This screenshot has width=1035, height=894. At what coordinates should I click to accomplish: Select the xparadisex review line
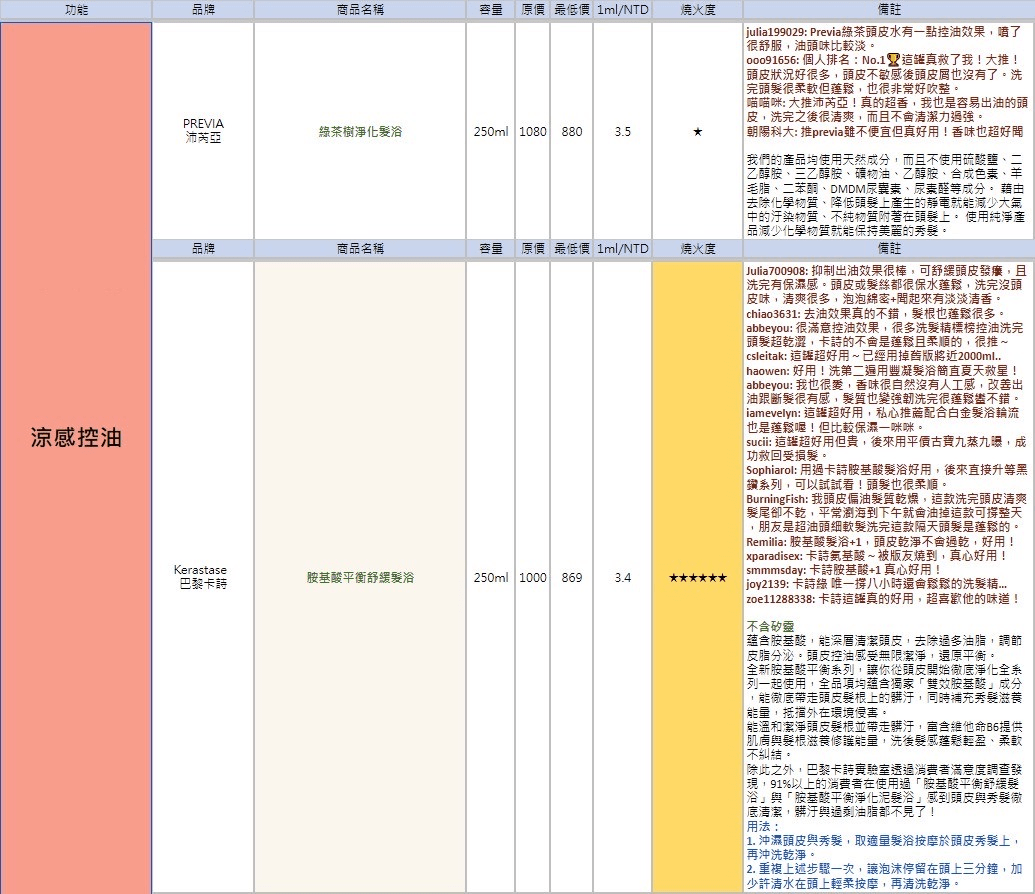[x=877, y=555]
